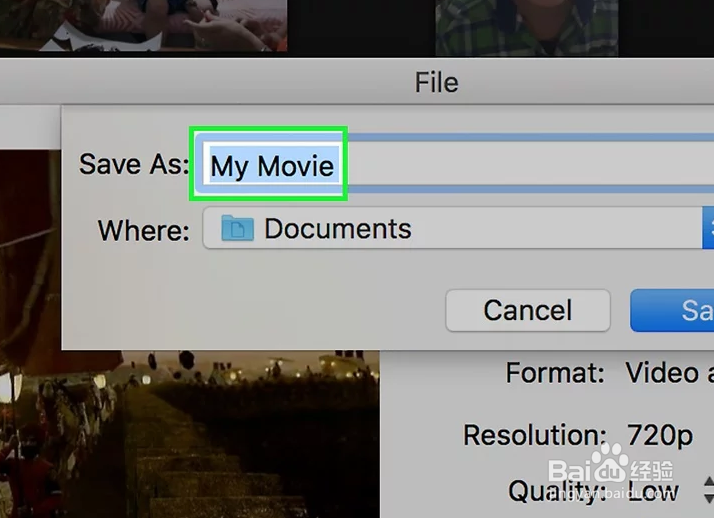This screenshot has height=518, width=714.
Task: Click the Quality label
Action: point(557,491)
